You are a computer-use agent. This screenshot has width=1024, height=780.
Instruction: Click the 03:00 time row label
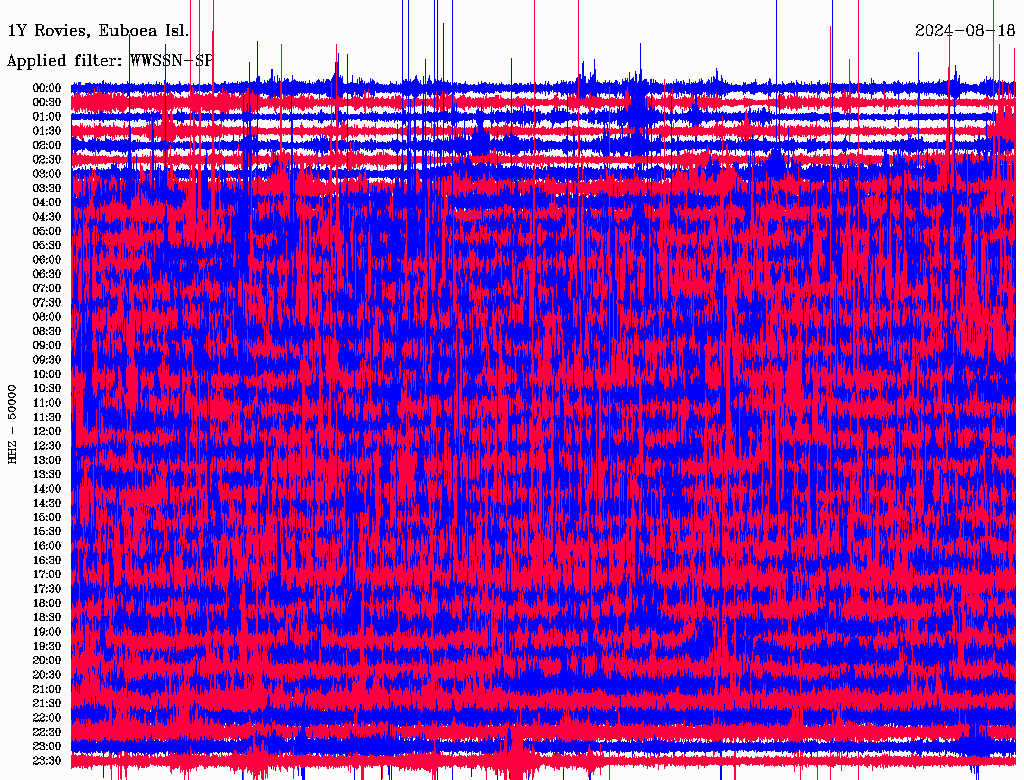click(x=48, y=174)
